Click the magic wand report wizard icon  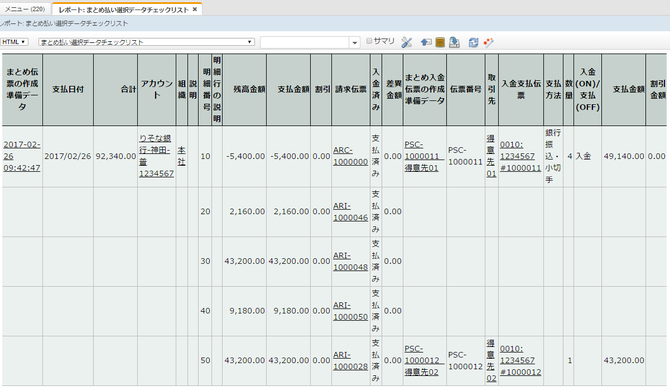(488, 42)
